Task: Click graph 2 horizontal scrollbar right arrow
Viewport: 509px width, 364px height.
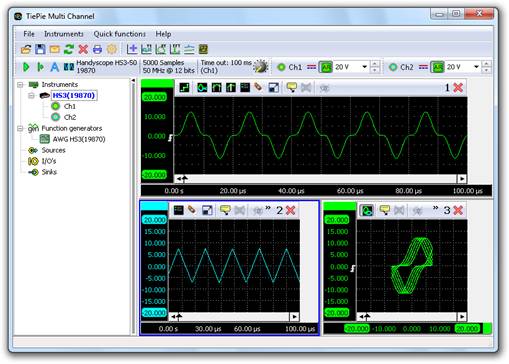Action: (294, 316)
